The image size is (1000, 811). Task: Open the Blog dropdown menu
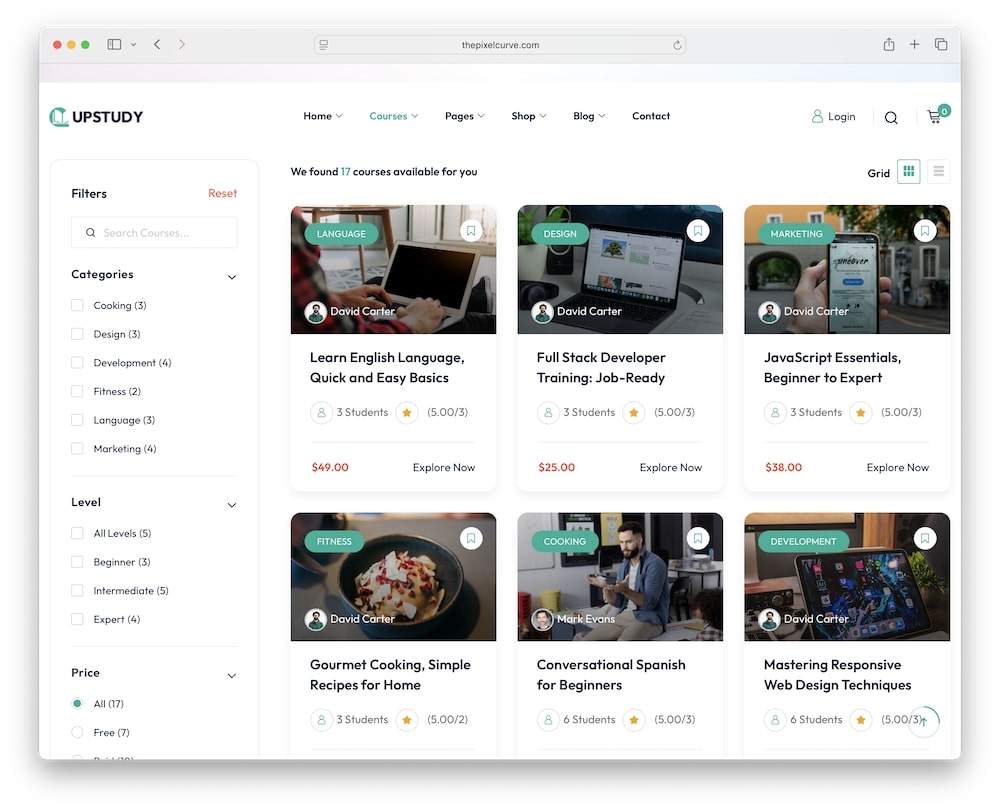589,116
